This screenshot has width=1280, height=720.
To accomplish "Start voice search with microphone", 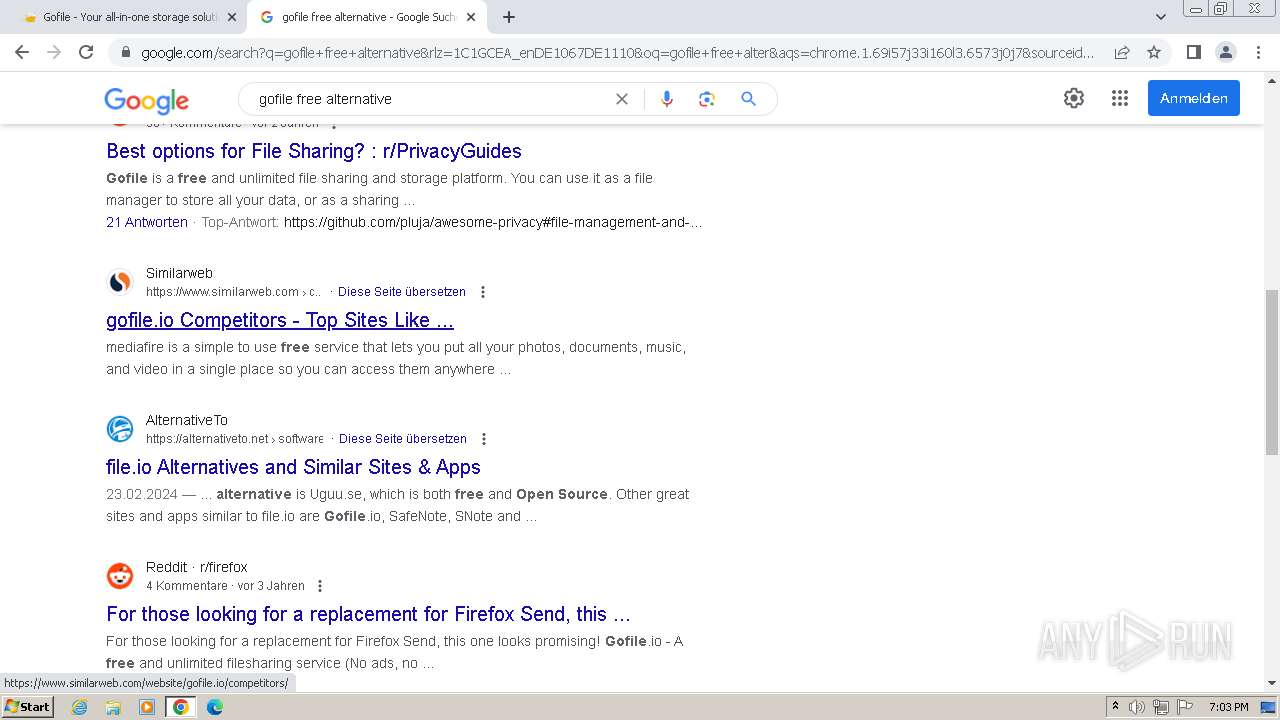I will 667,99.
